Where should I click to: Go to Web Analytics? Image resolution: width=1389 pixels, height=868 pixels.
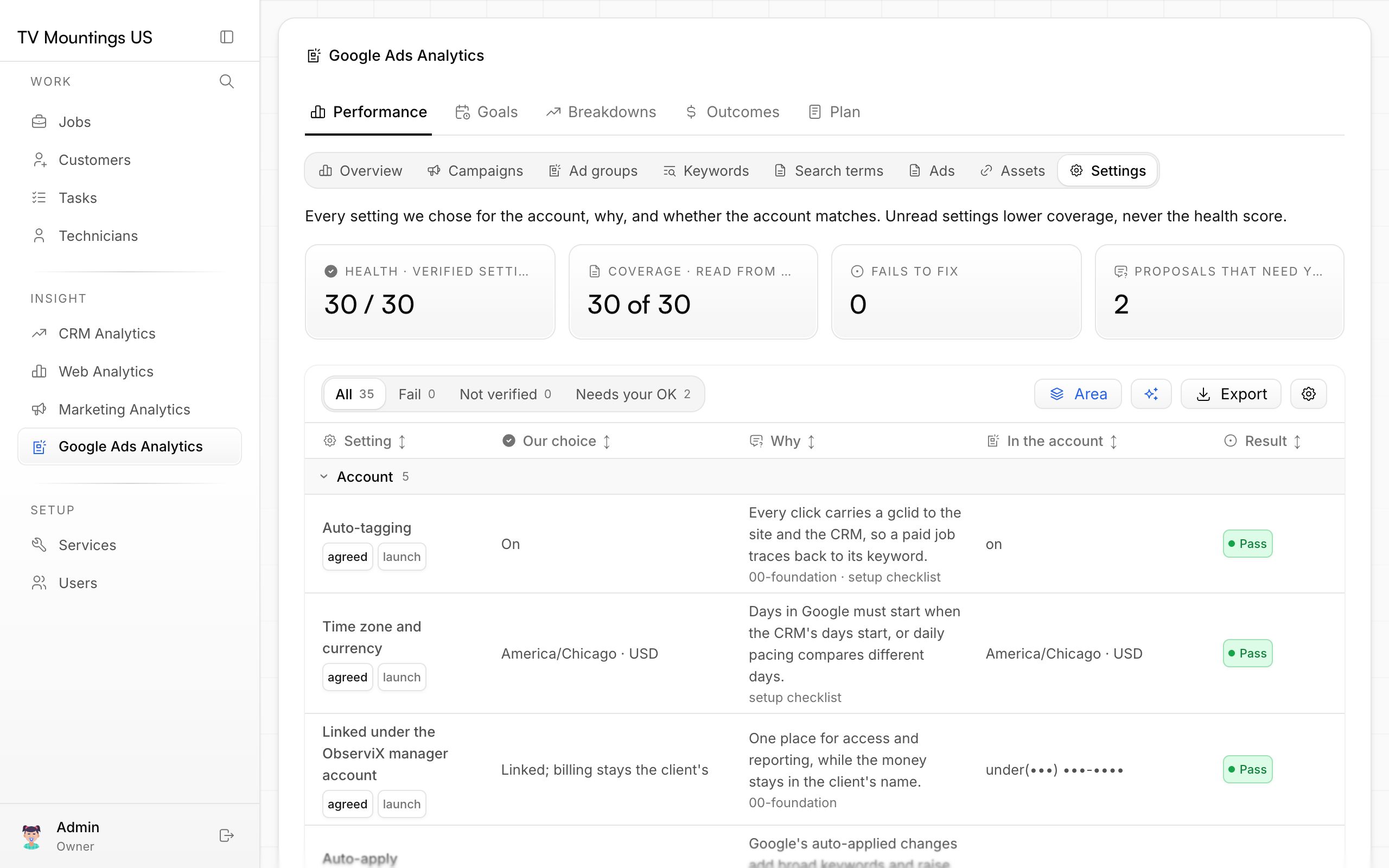pos(130,372)
